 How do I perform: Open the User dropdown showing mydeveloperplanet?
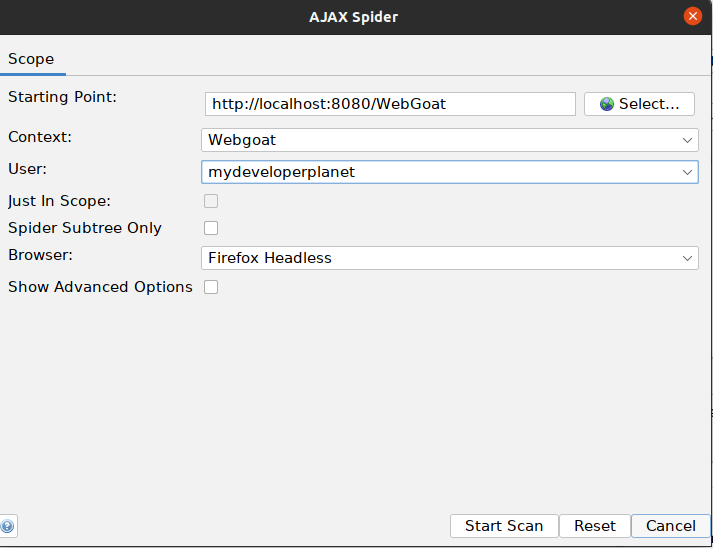449,172
